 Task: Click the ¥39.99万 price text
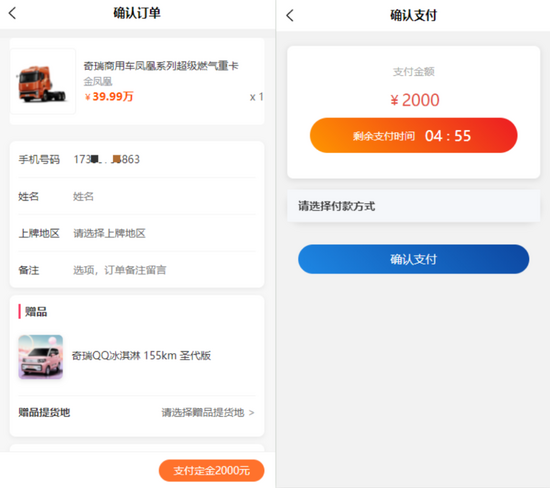click(x=109, y=96)
